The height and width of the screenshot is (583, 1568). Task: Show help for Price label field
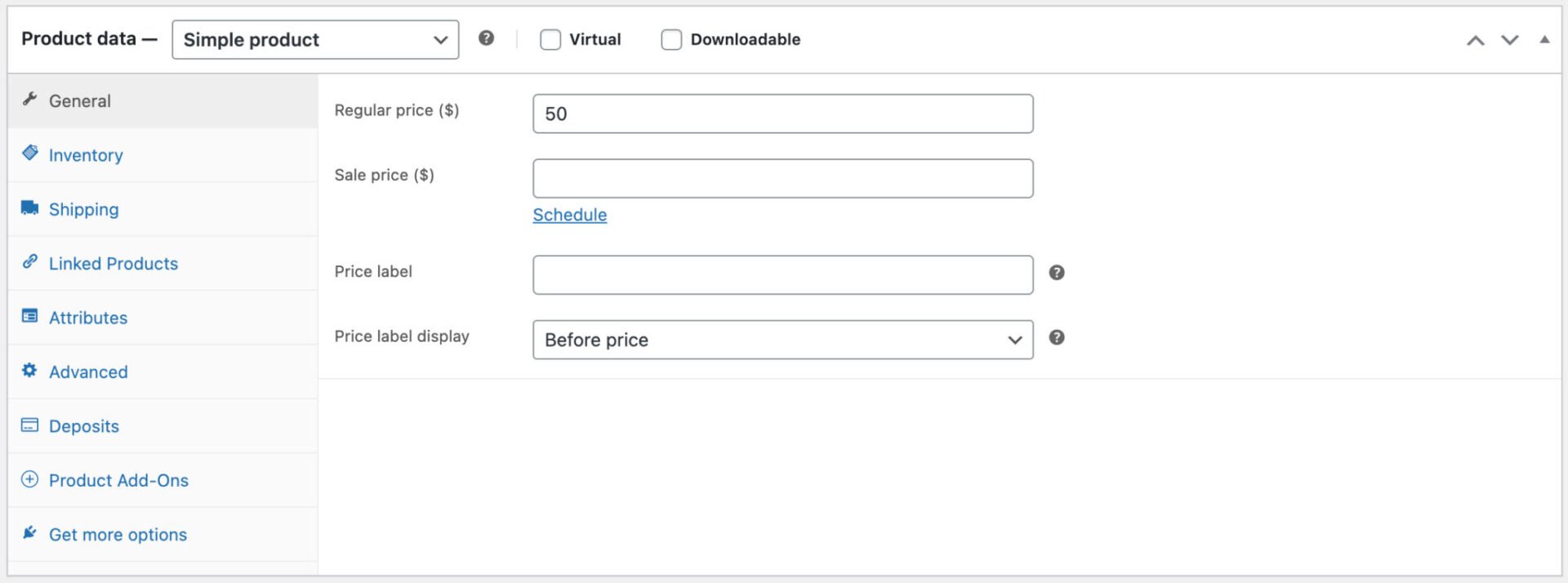1057,273
